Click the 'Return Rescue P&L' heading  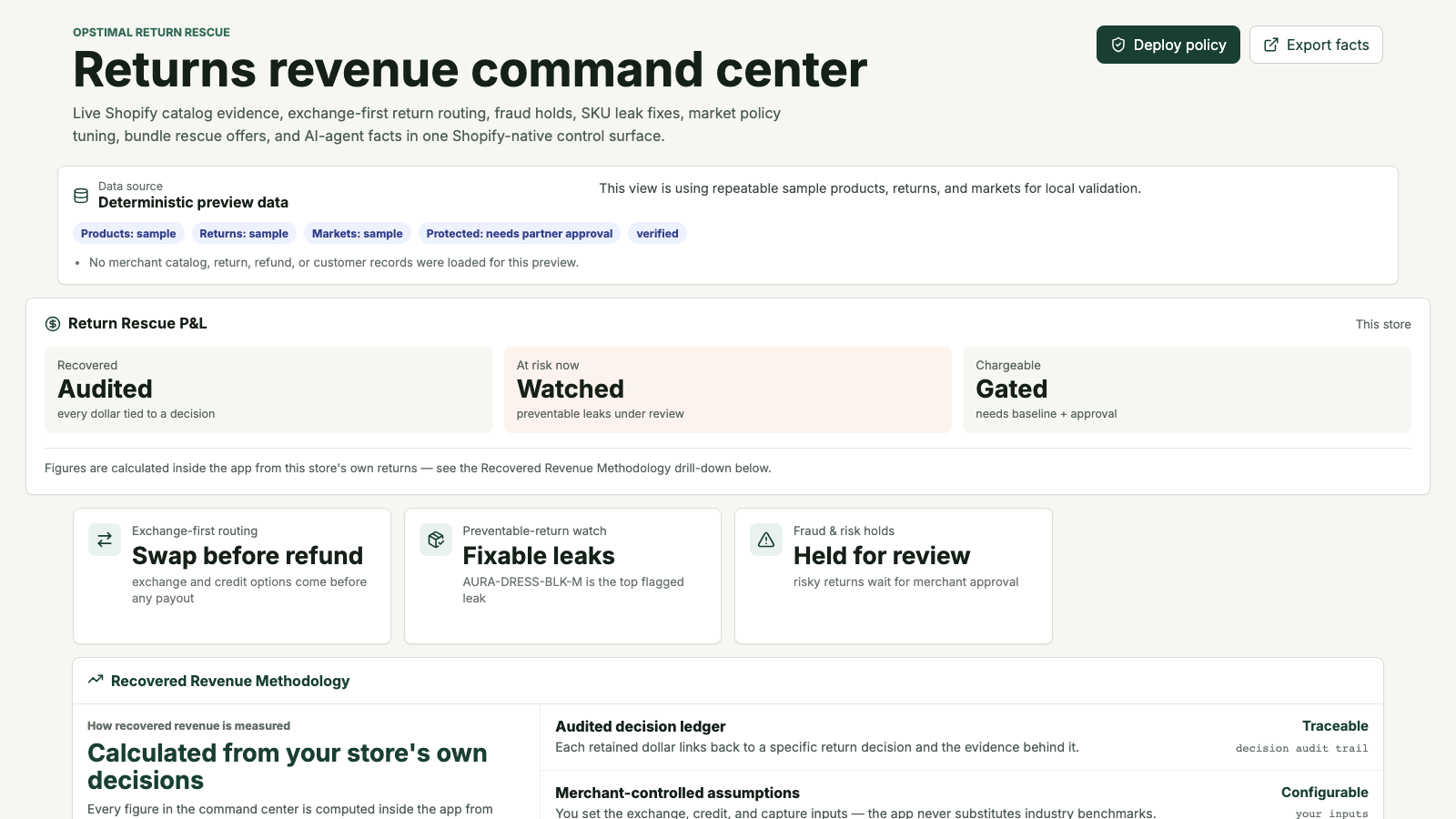[x=137, y=324]
